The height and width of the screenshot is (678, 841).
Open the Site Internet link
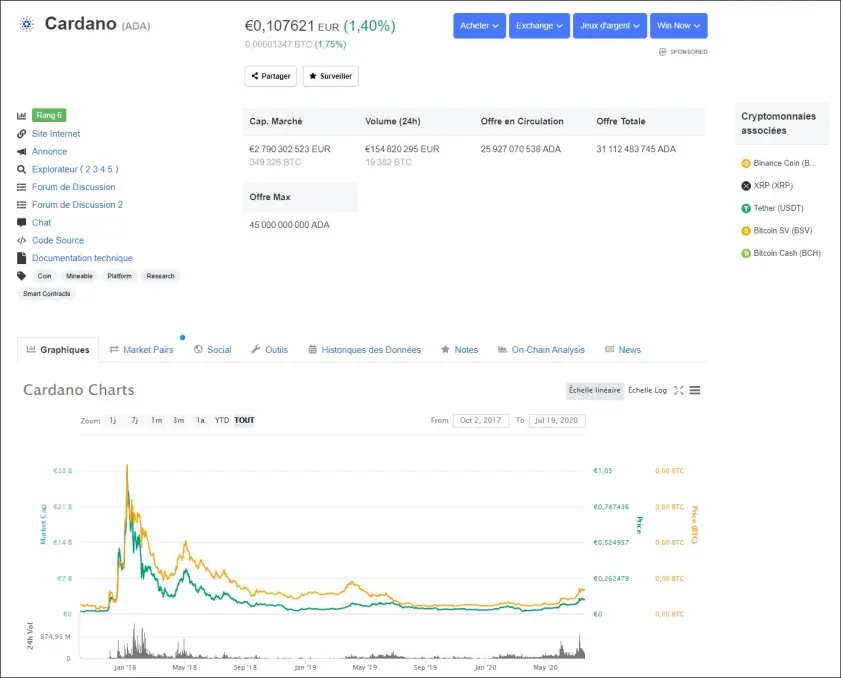[x=56, y=134]
